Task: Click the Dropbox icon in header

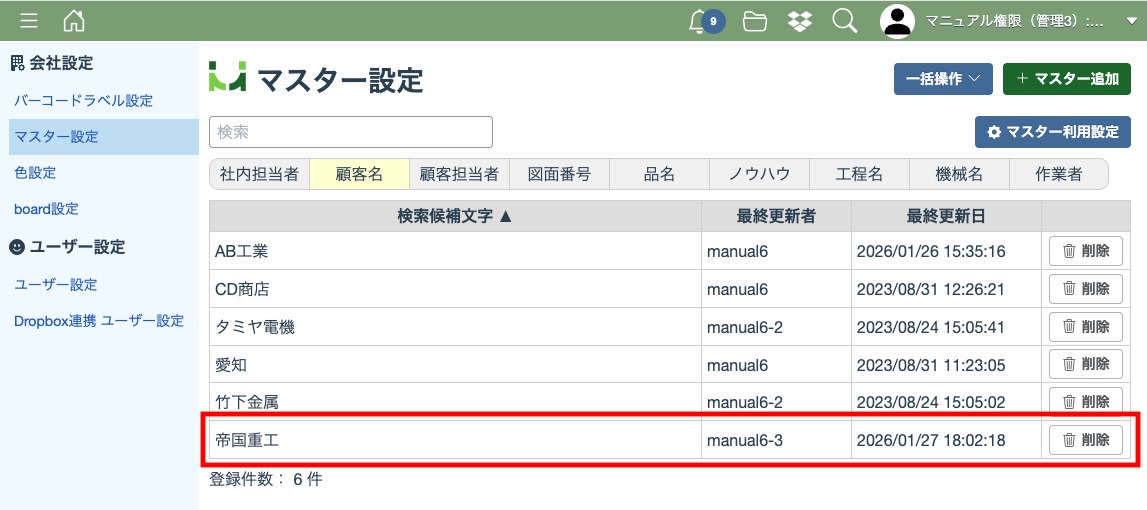Action: pos(800,21)
